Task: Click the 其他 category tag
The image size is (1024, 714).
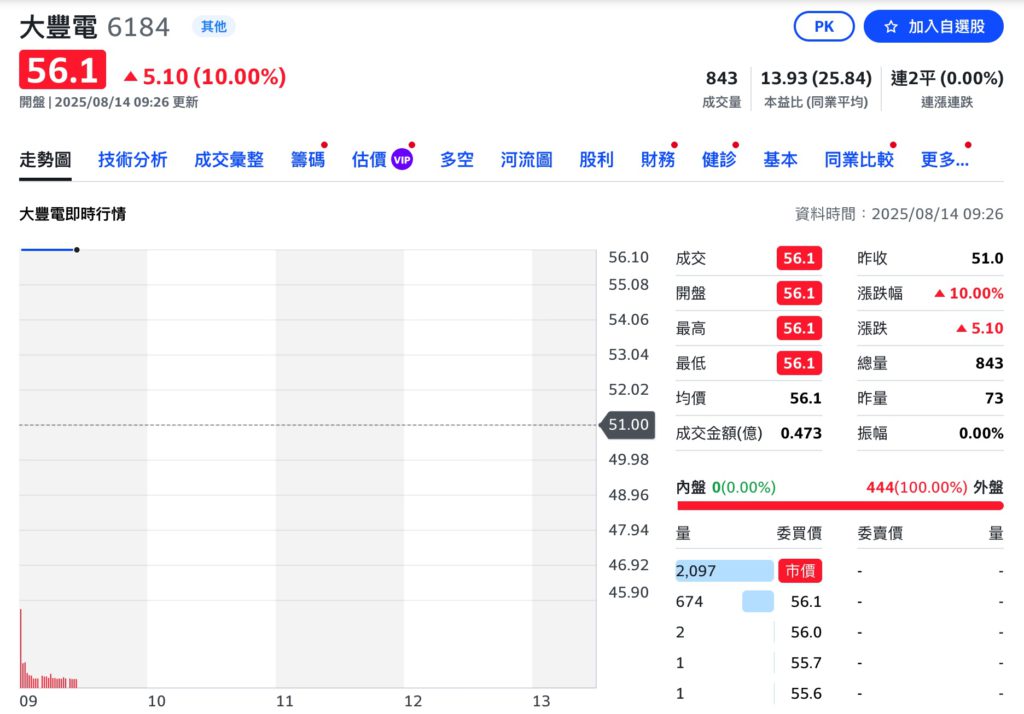Action: [x=213, y=27]
